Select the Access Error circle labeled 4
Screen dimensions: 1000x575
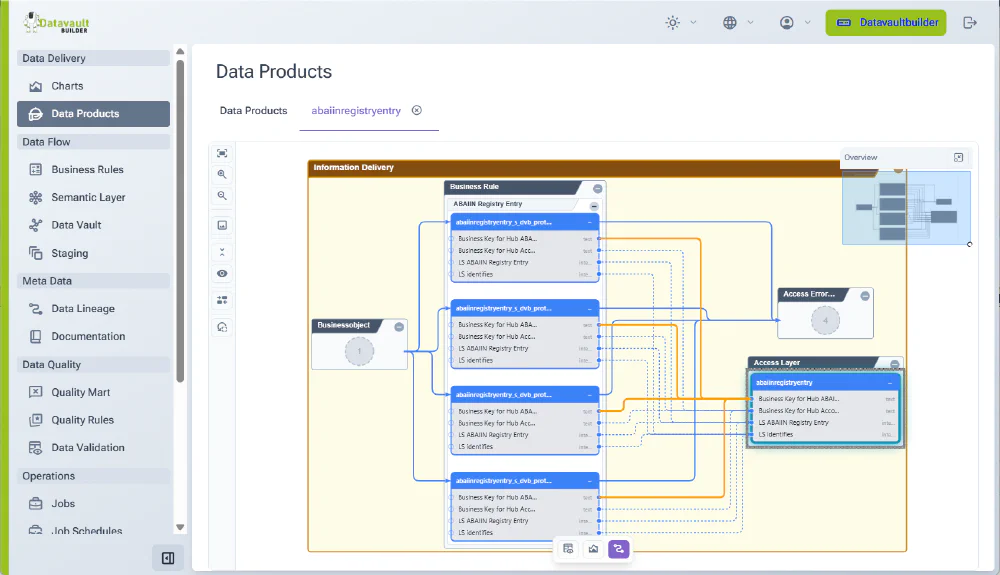pyautogui.click(x=825, y=321)
